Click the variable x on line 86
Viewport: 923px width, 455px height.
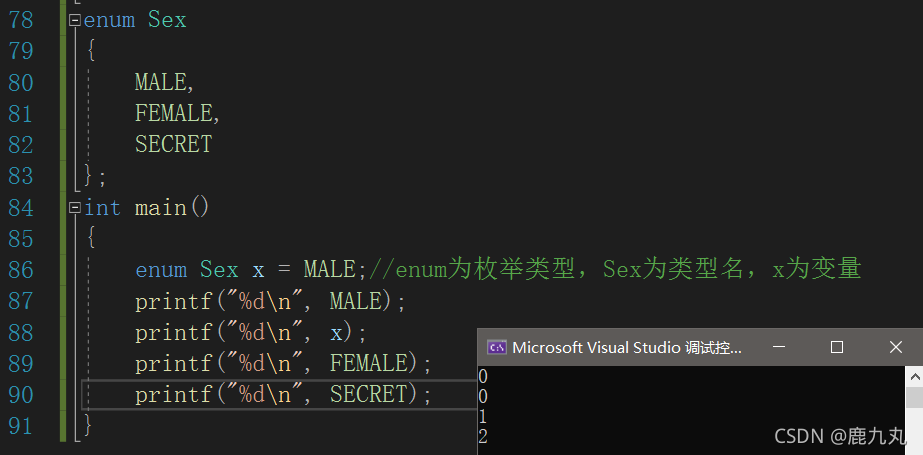click(258, 270)
